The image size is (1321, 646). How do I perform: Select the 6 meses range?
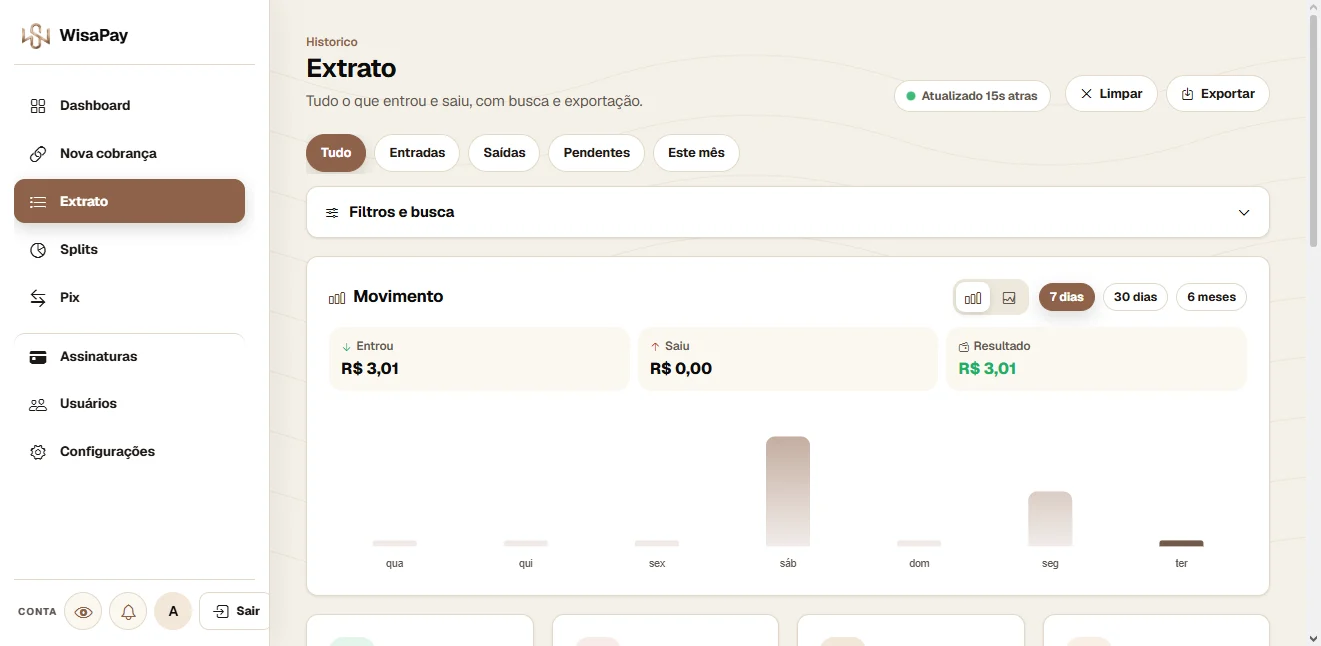pos(1211,297)
